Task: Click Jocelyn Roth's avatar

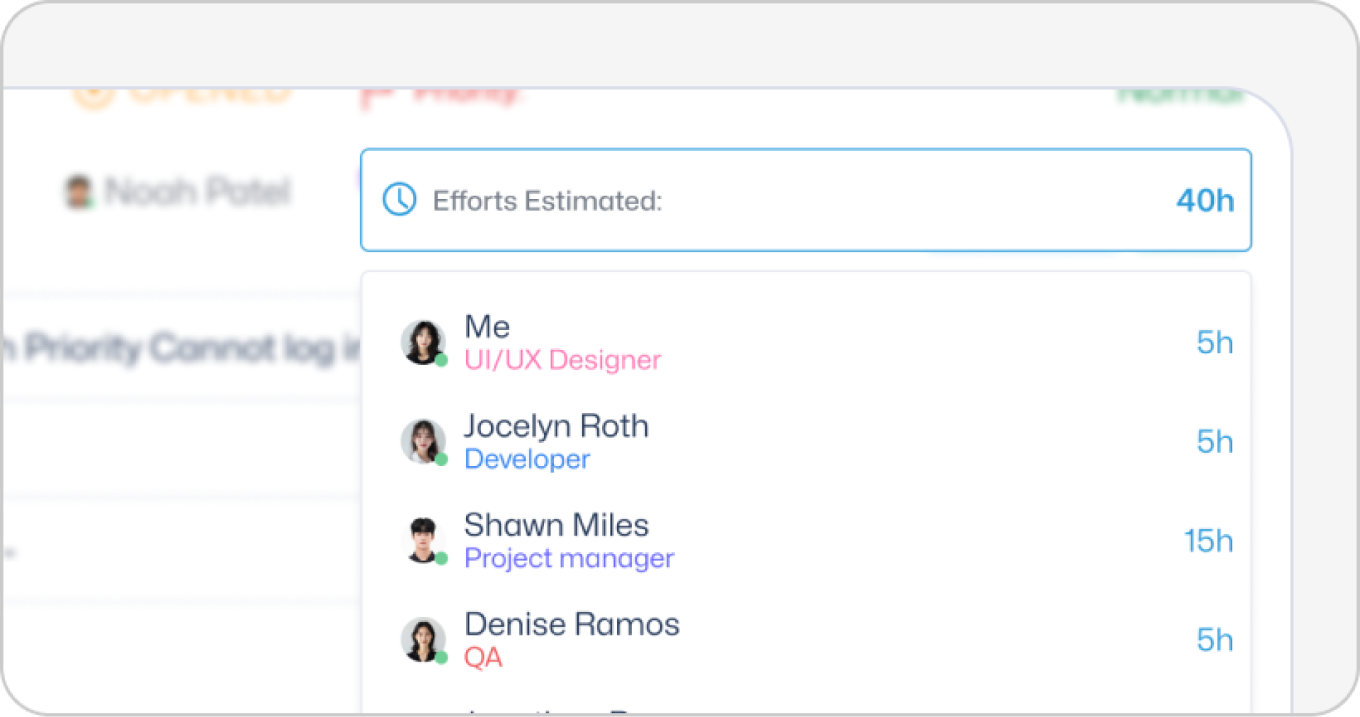Action: (424, 442)
